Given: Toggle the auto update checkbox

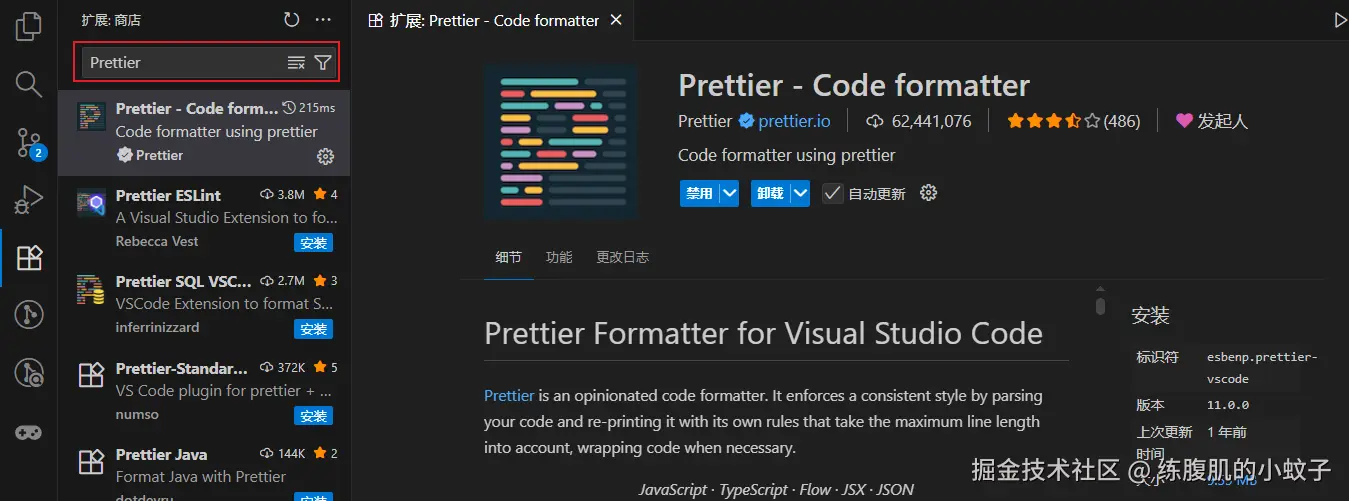Looking at the screenshot, I should (833, 193).
